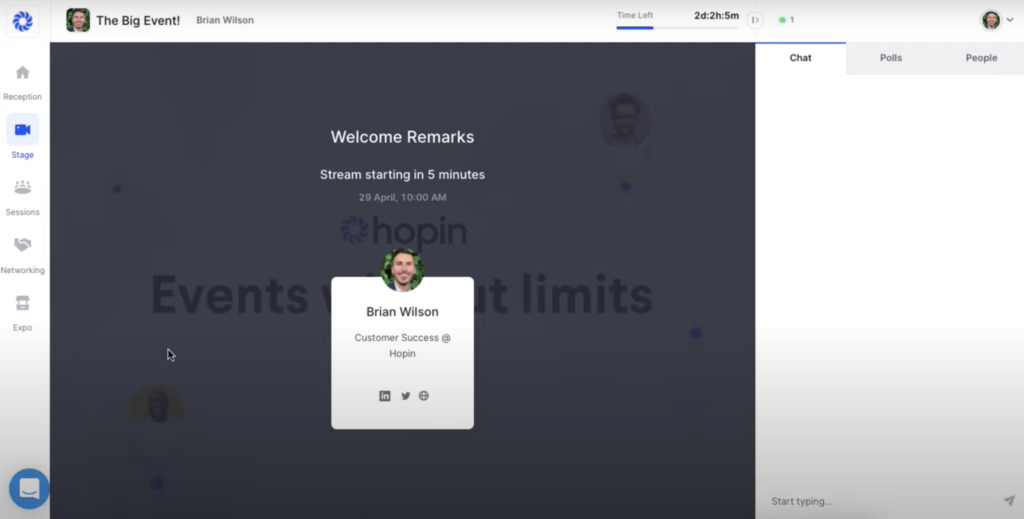The height and width of the screenshot is (519, 1024).
Task: Click the Stream starting in 5 minutes text
Action: 402,175
